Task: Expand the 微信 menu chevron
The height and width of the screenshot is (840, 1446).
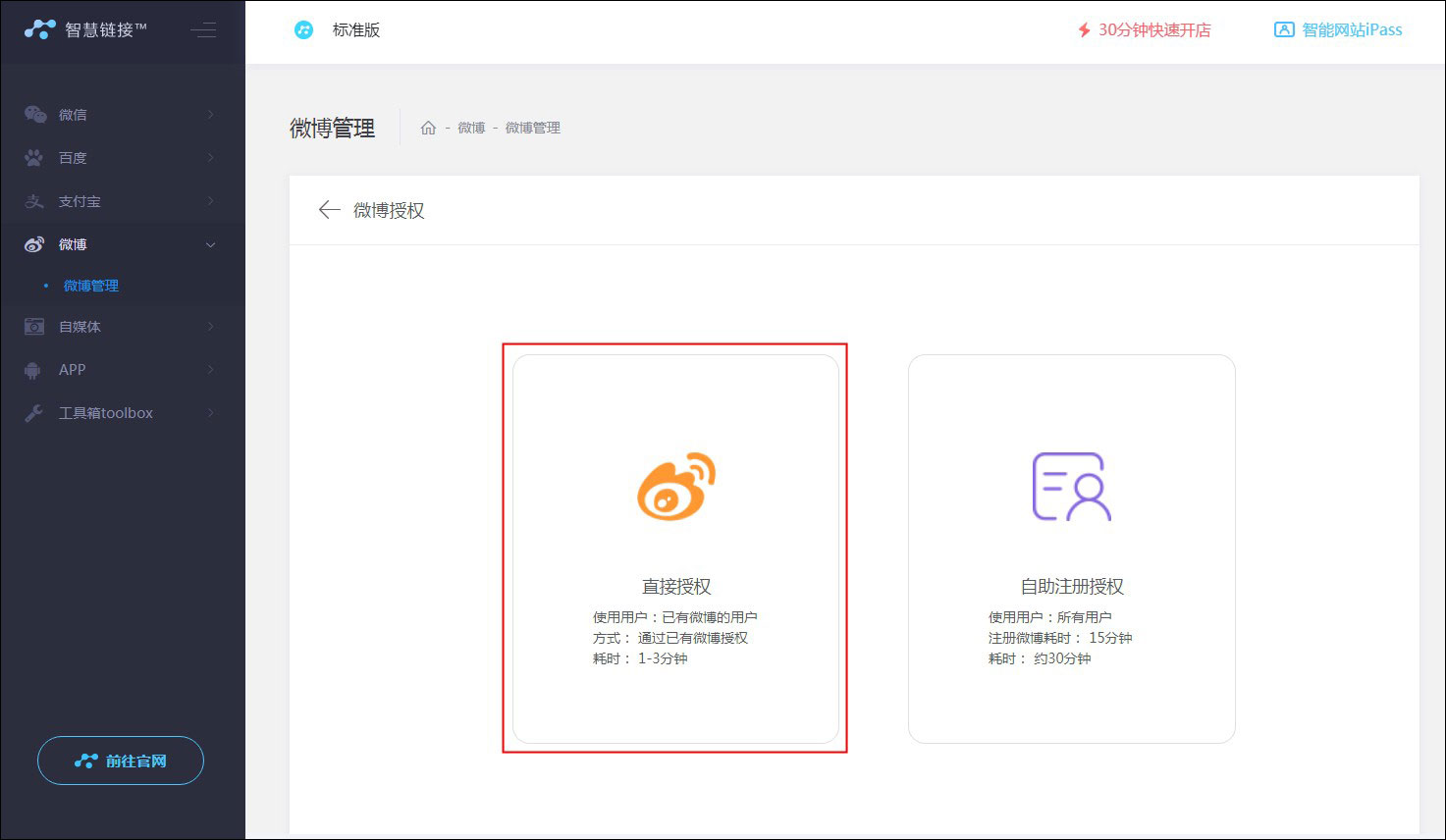Action: tap(210, 115)
